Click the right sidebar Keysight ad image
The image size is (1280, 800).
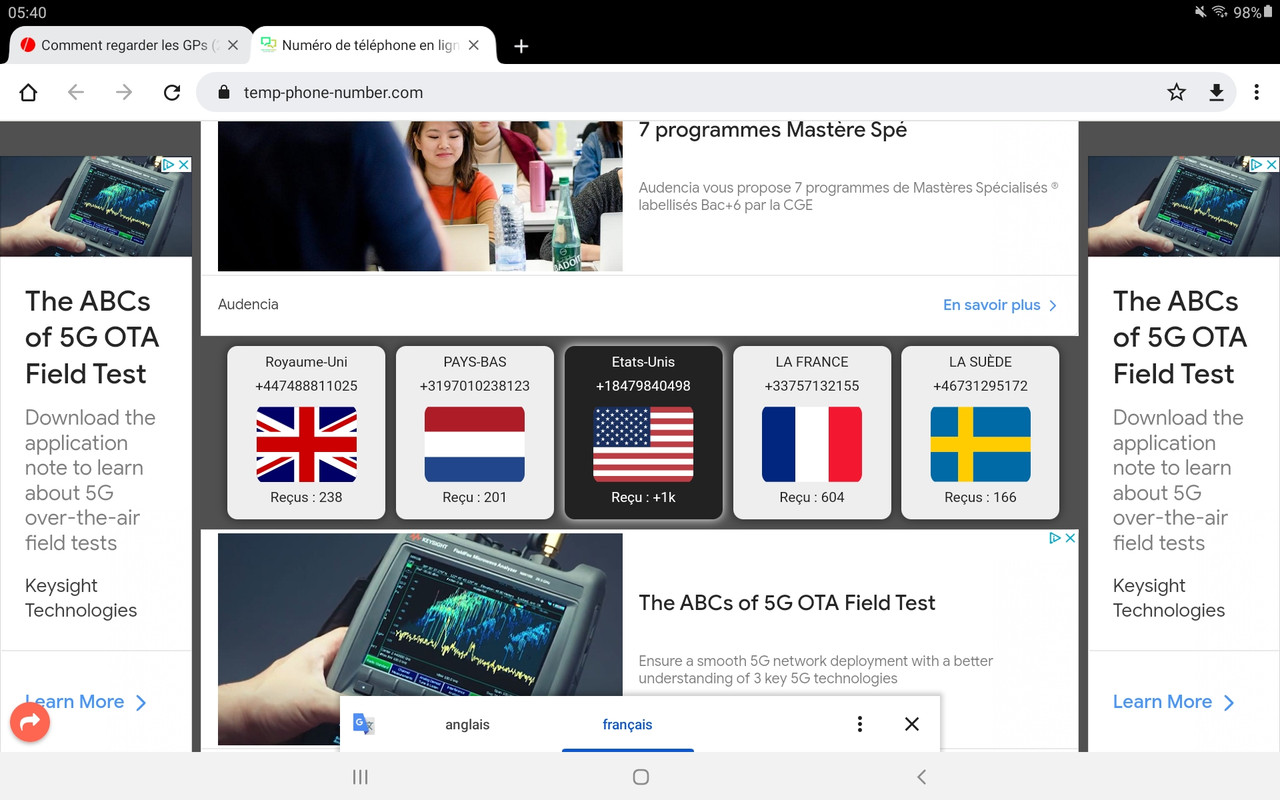point(1183,206)
